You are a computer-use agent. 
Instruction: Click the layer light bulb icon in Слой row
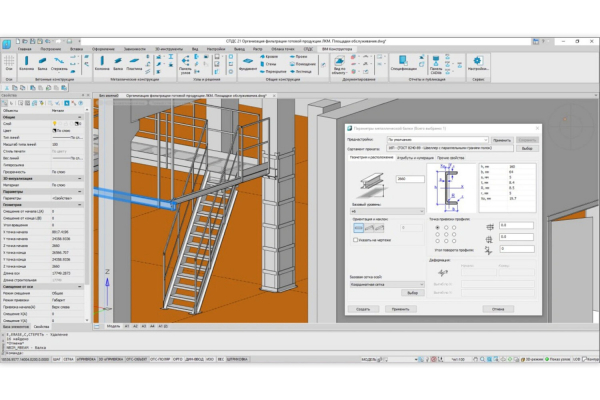(x=54, y=124)
